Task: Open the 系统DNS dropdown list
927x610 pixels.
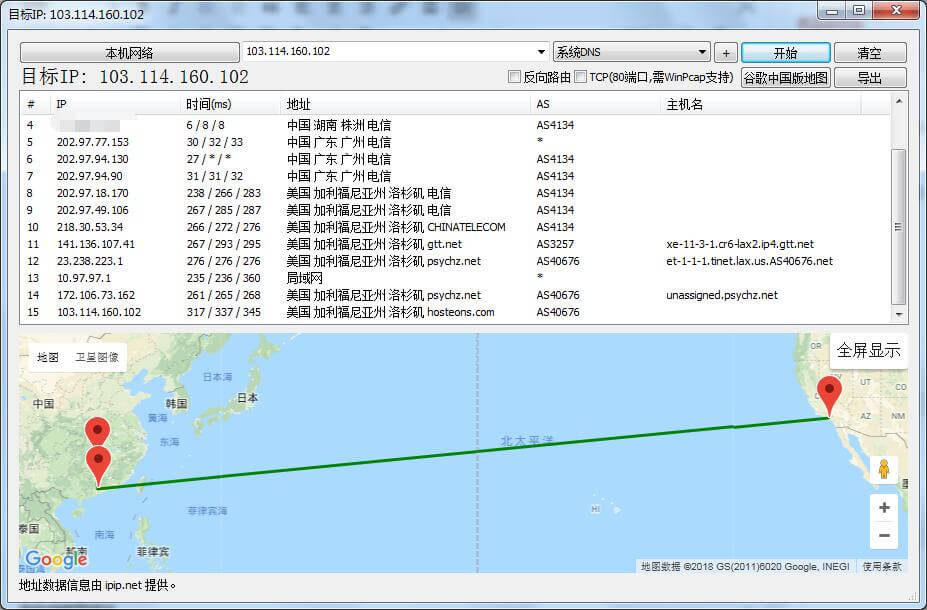Action: coord(703,52)
